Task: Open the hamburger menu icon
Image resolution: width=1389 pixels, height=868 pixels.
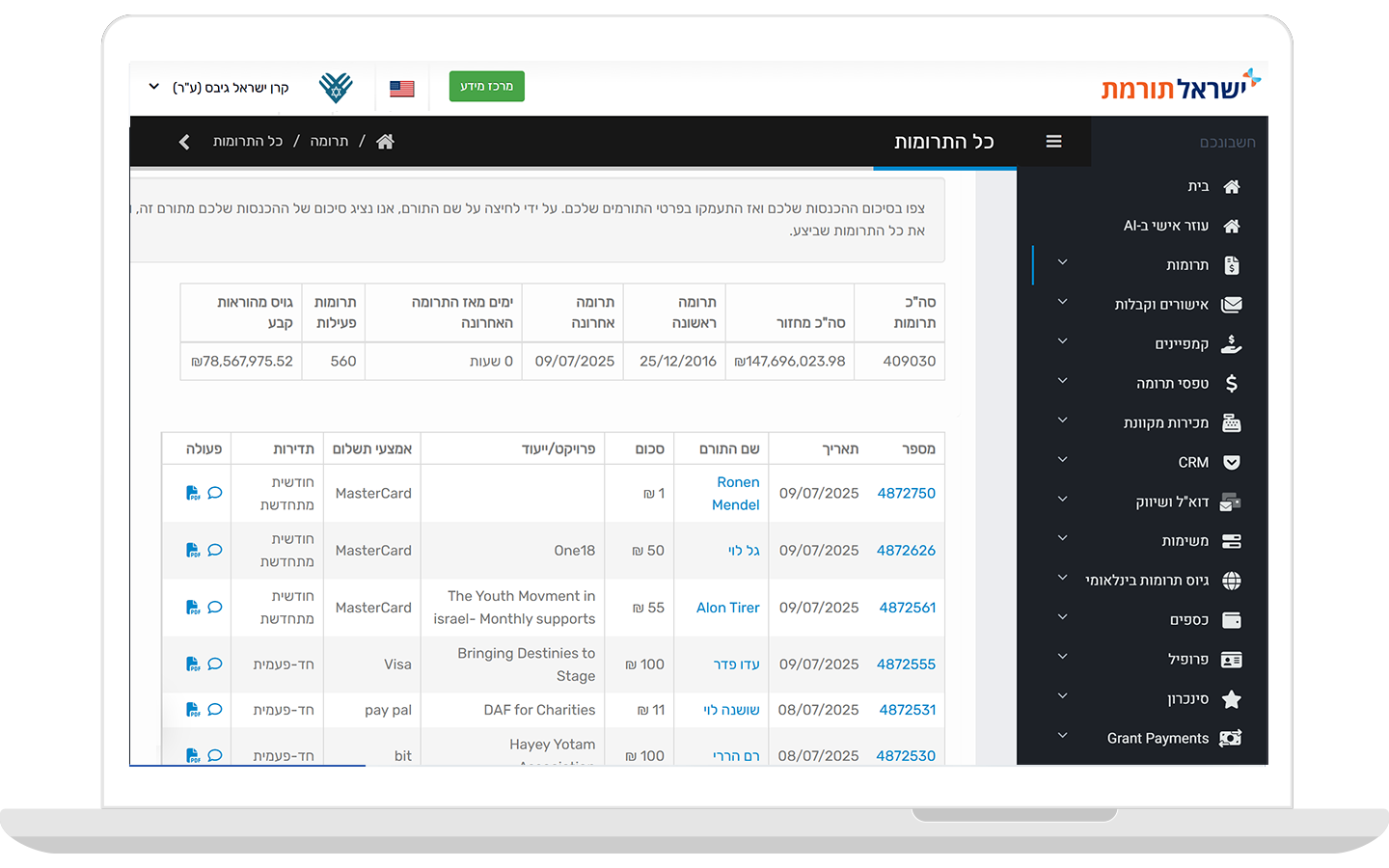Action: pos(1053,142)
